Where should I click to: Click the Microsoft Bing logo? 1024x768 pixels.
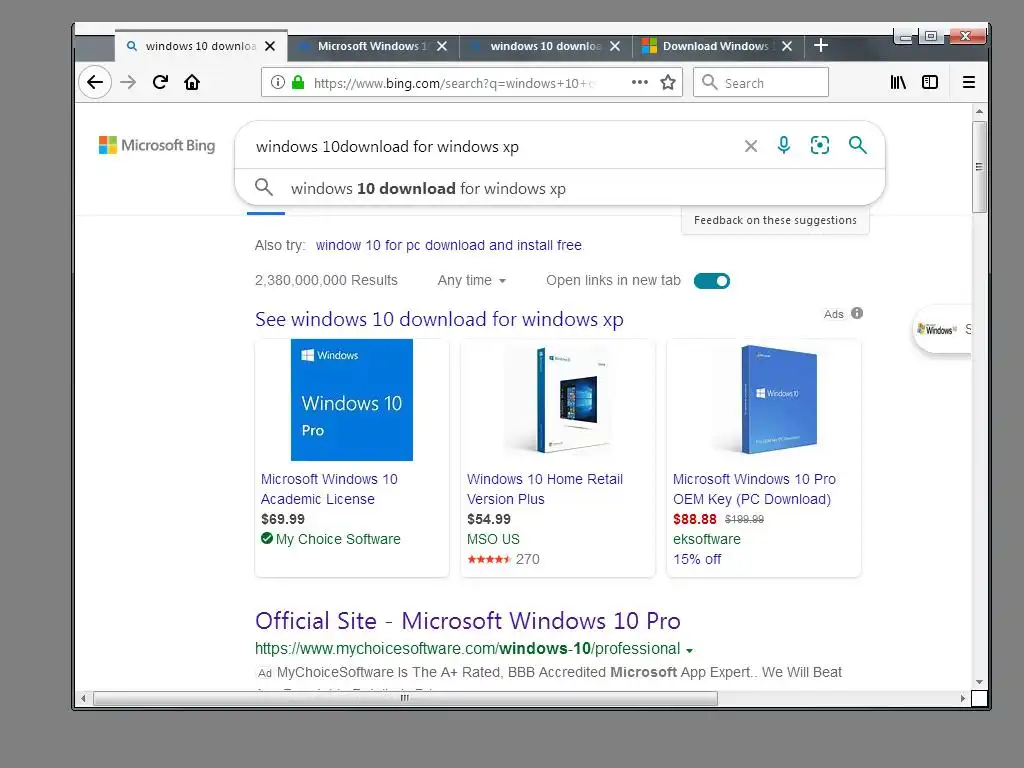(x=157, y=145)
